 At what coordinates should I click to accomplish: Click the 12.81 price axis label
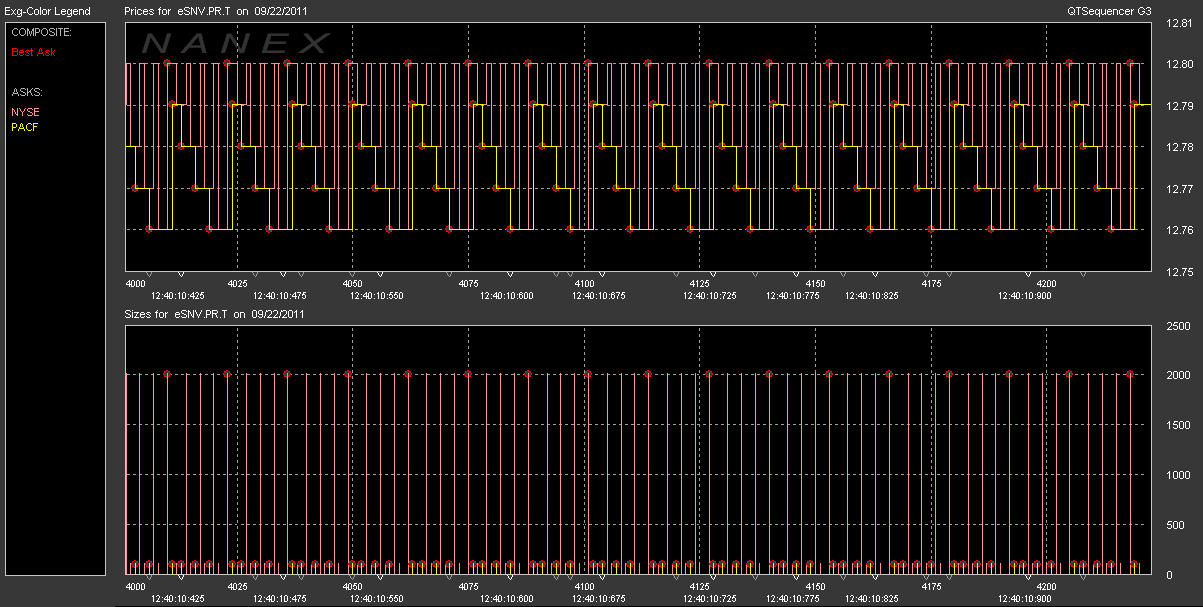(1178, 22)
